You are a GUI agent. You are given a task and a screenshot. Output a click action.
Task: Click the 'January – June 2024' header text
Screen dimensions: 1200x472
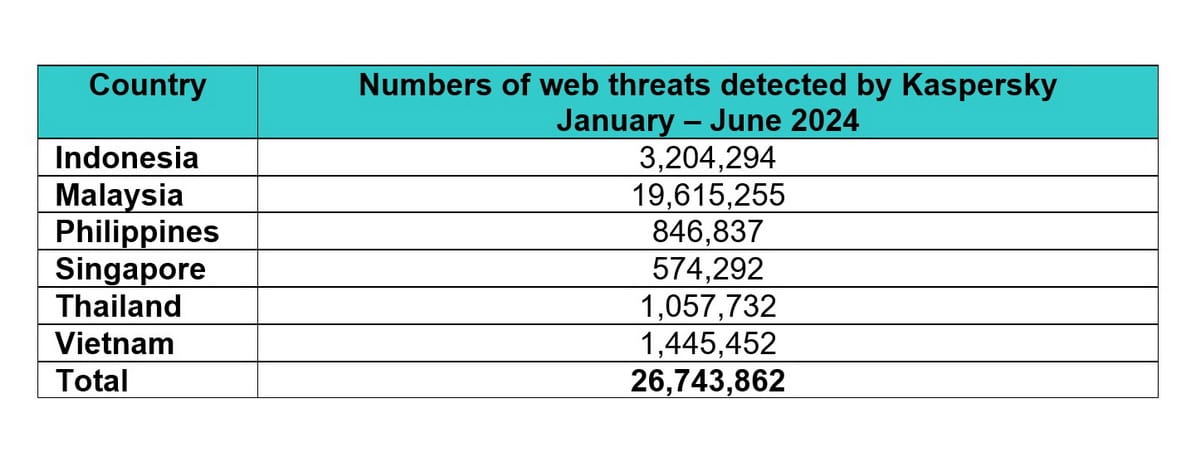tap(707, 122)
